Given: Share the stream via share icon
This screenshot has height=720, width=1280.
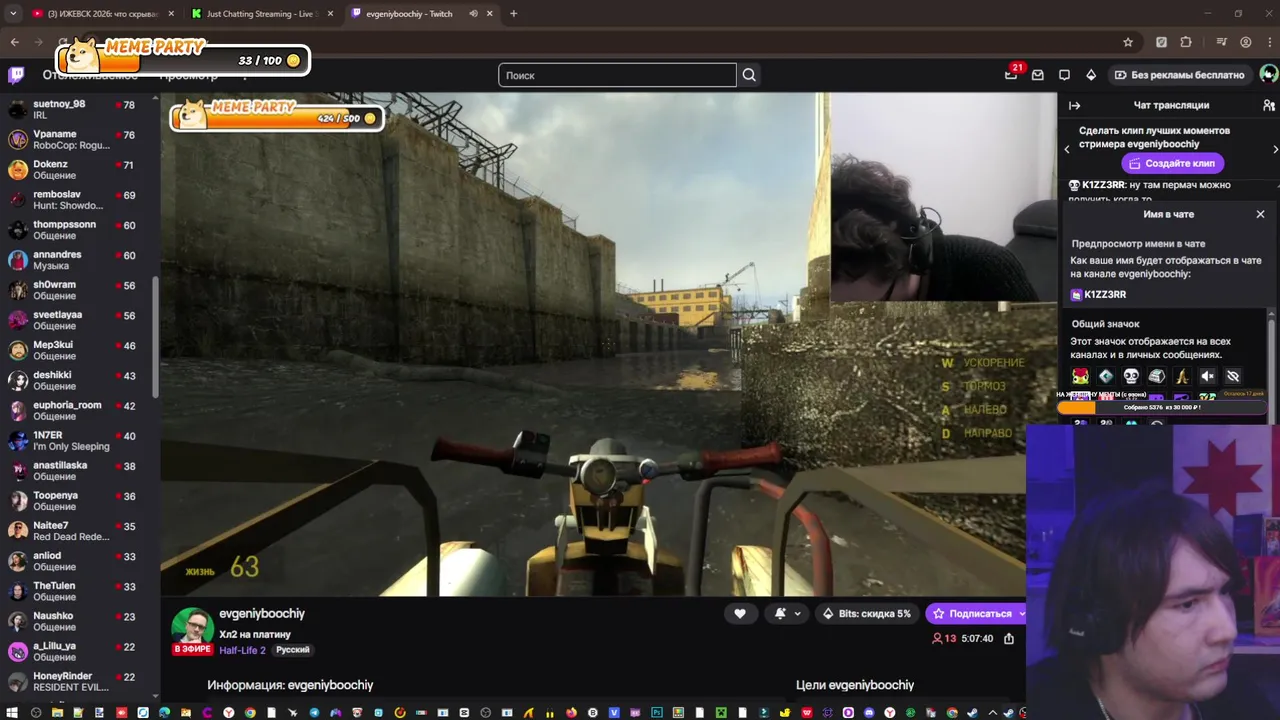Looking at the screenshot, I should pyautogui.click(x=1009, y=638).
